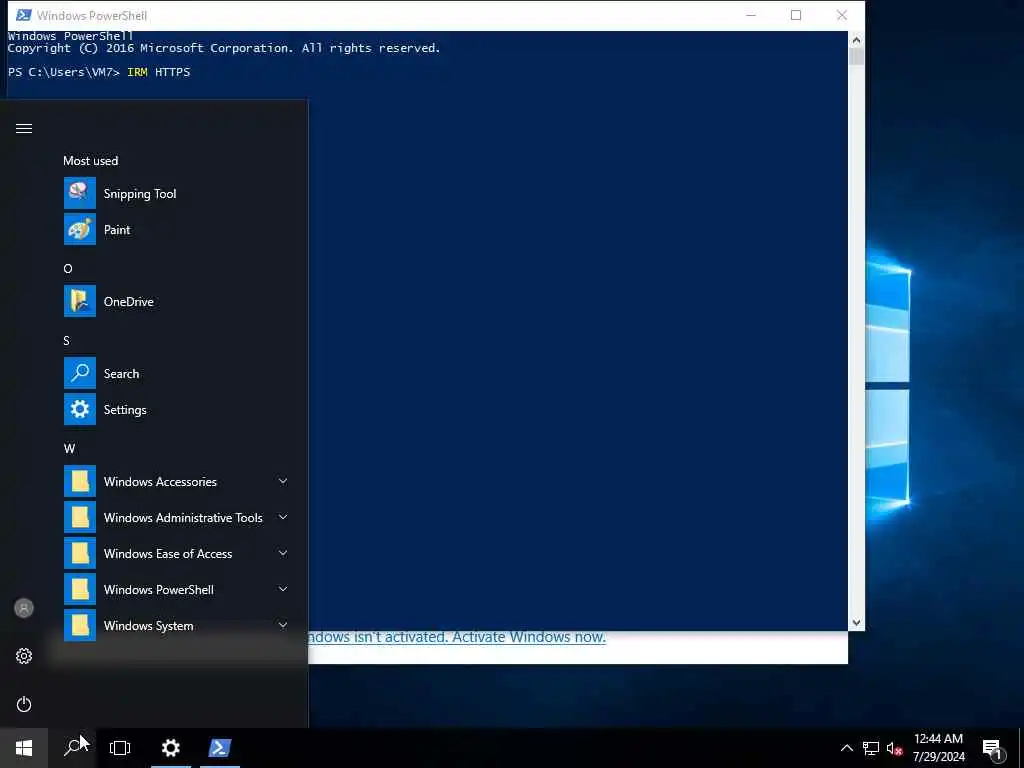Show hidden system tray icons
This screenshot has height=768, width=1024.
846,748
